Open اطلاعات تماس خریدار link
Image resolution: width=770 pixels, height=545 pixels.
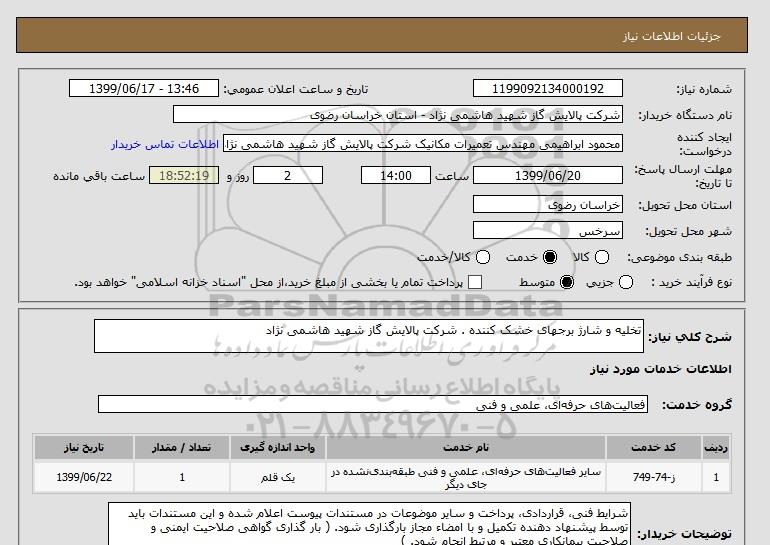tap(165, 144)
